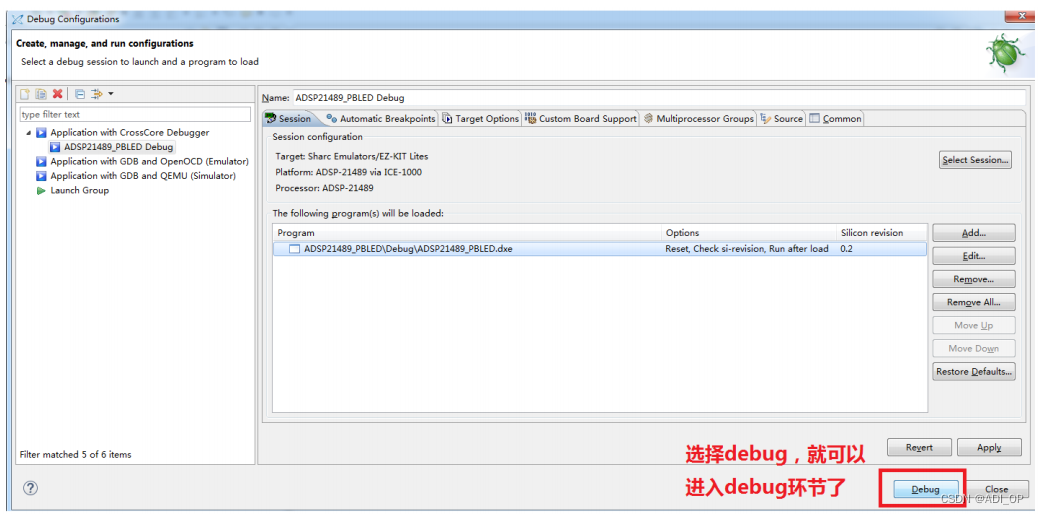This screenshot has width=1039, height=514.
Task: Open the Custom Board Support tab
Action: pos(580,119)
